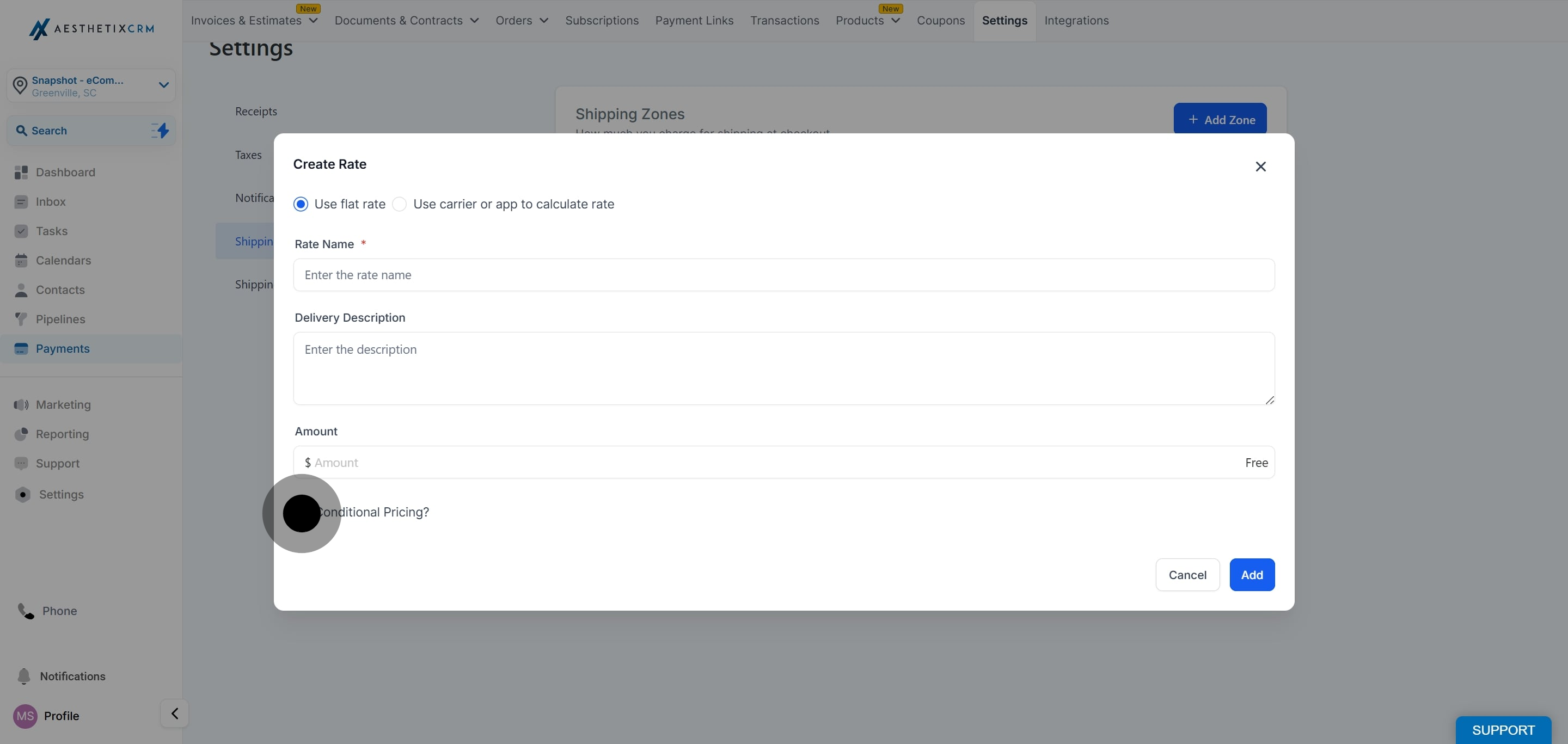Open Pipelines funnel icon

[x=21, y=319]
